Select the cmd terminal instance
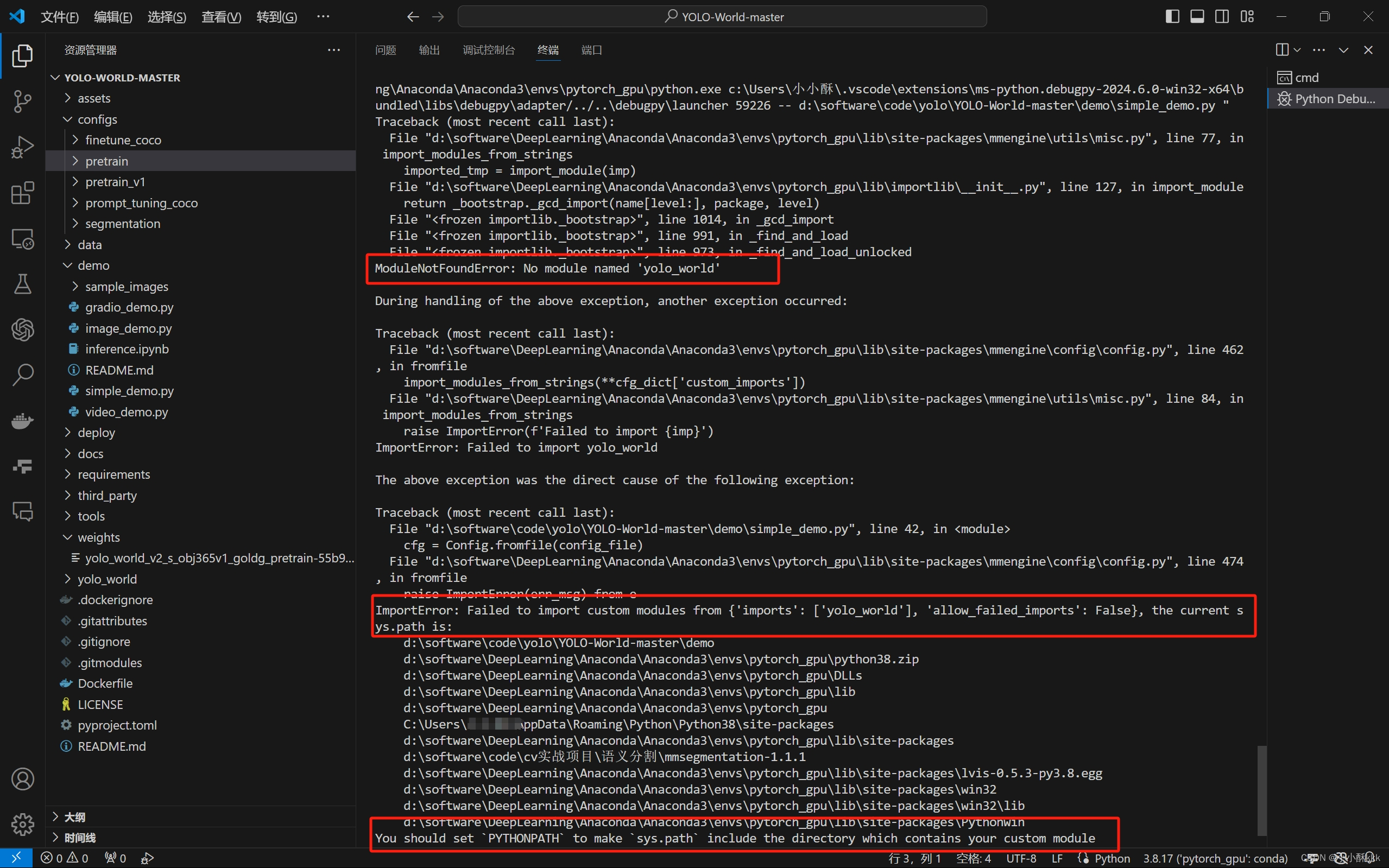This screenshot has height=868, width=1389. tap(1328, 78)
